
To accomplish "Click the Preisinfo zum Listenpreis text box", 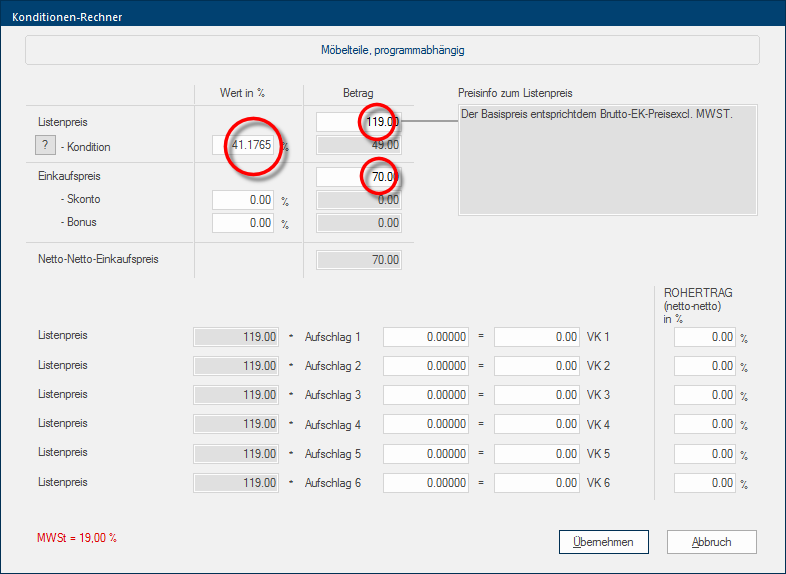I will tap(608, 159).
